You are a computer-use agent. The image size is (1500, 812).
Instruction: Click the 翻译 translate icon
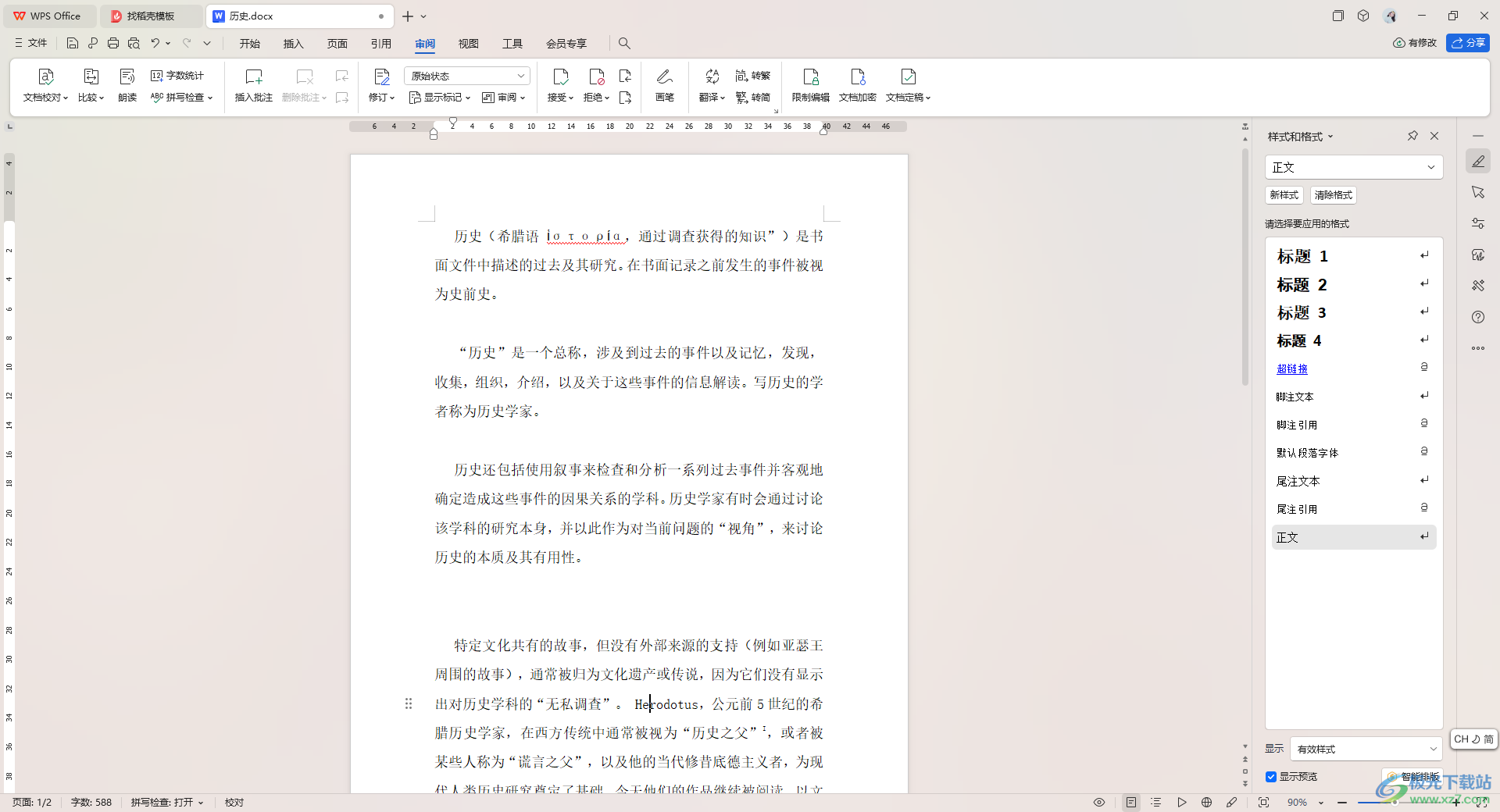[712, 77]
